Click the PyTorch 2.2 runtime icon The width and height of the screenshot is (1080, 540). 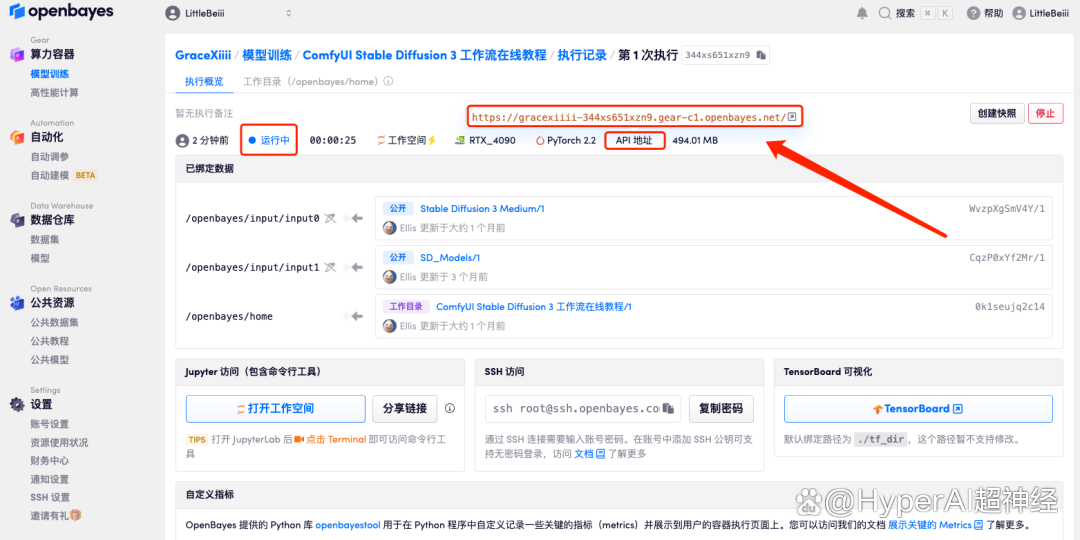coord(540,141)
